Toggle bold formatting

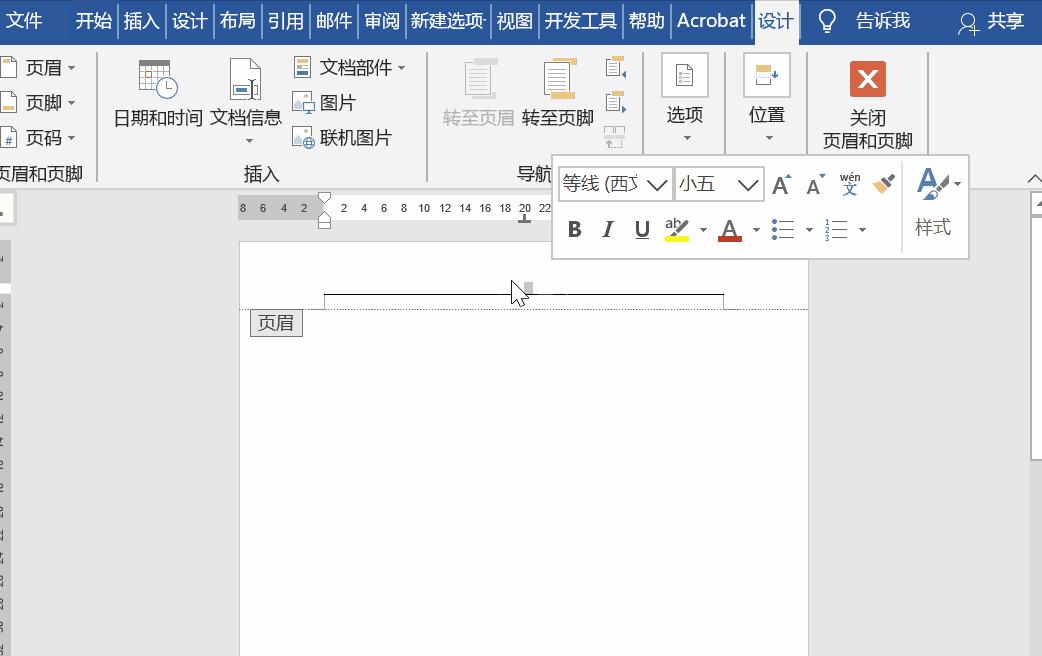coord(574,229)
